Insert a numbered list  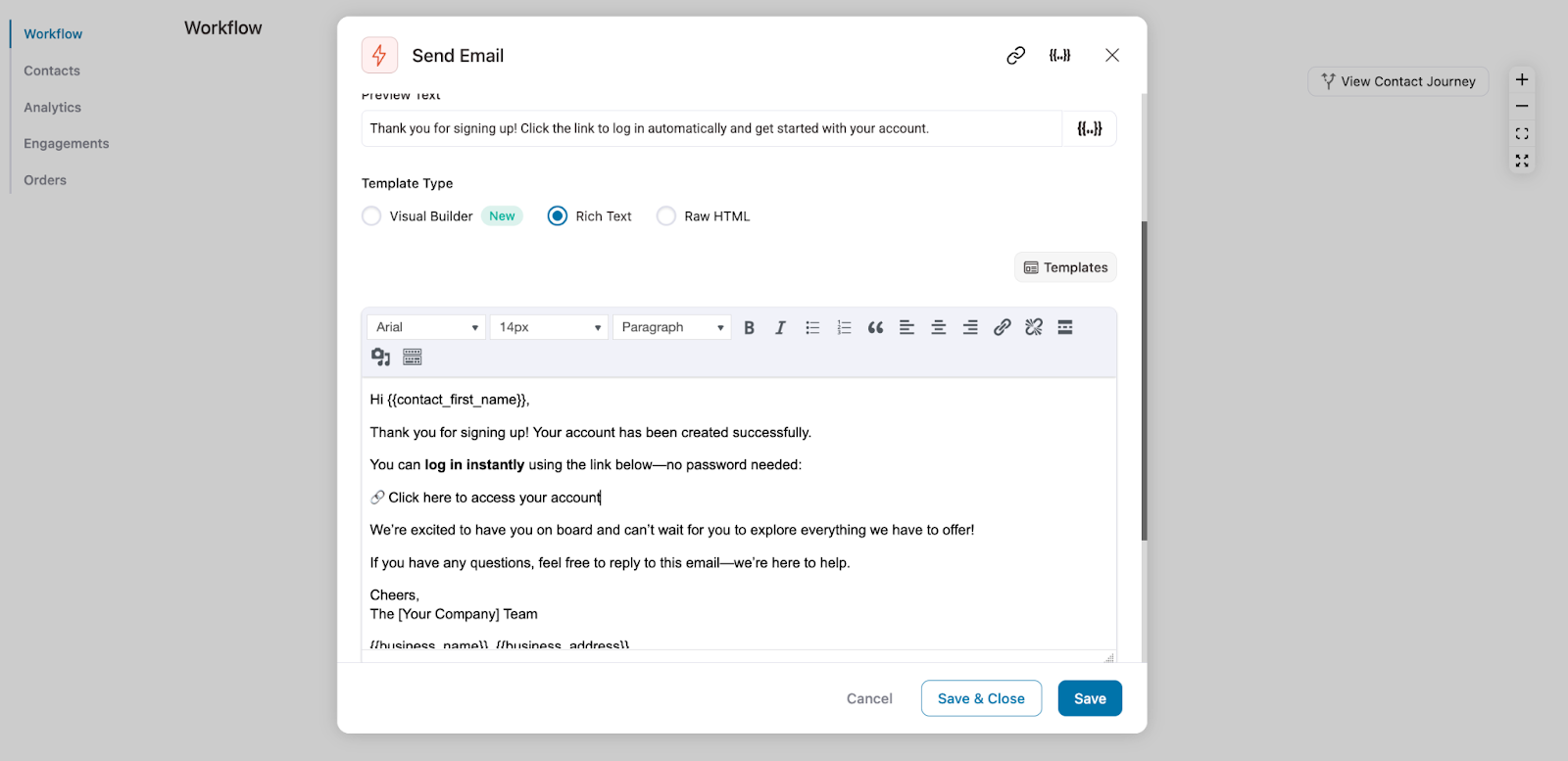tap(843, 326)
